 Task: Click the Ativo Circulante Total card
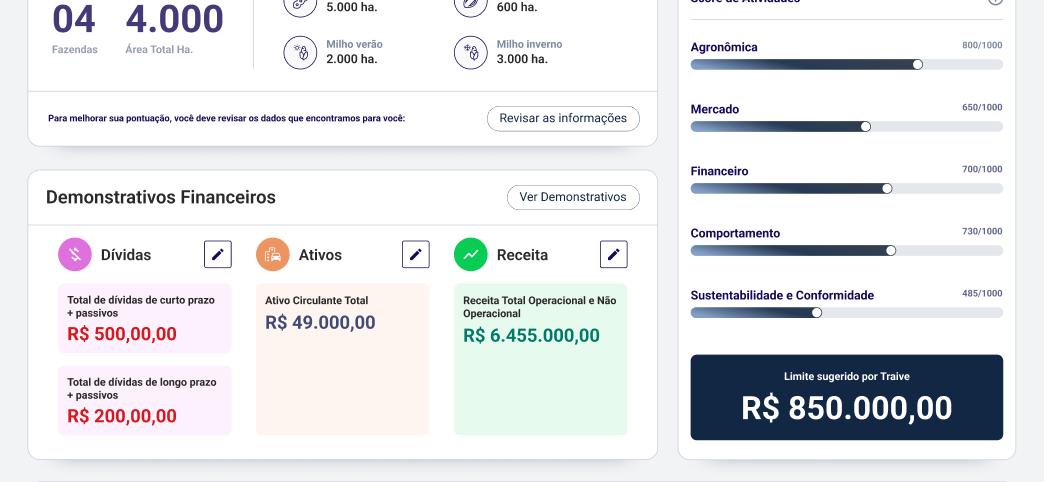click(x=343, y=360)
